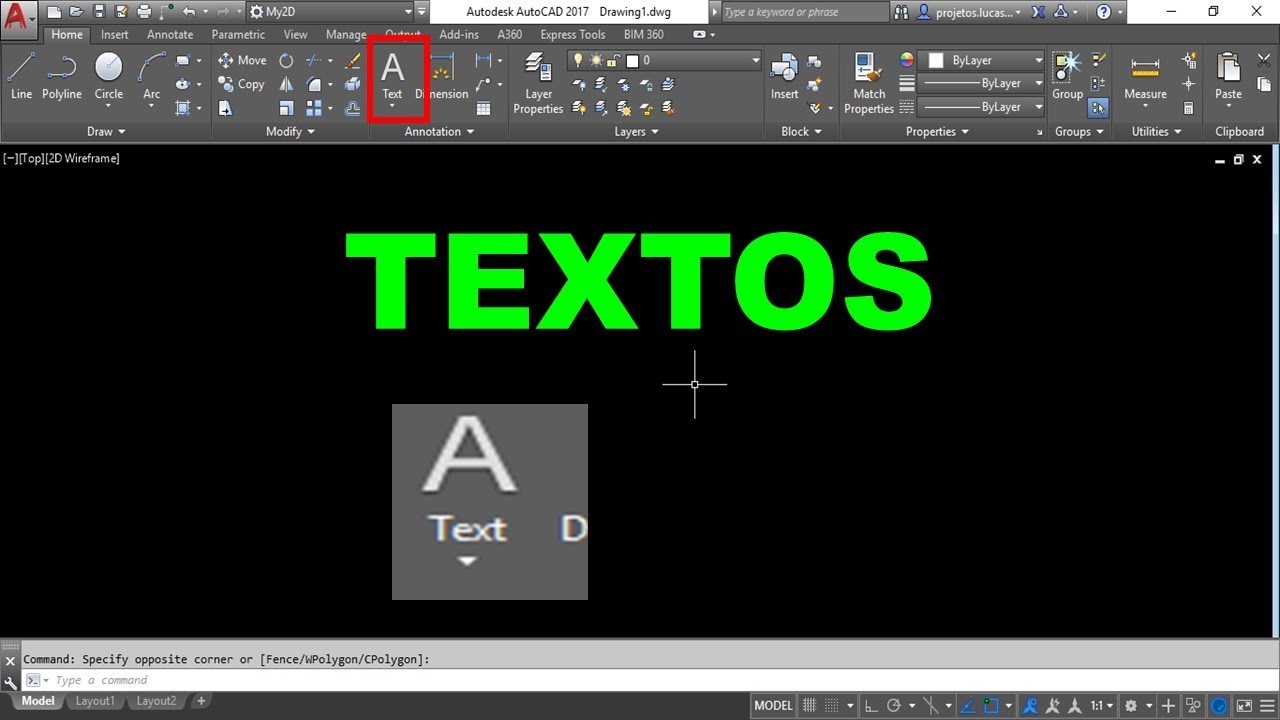The width and height of the screenshot is (1280, 720).
Task: Click the Mirror tool icon
Action: [x=286, y=84]
